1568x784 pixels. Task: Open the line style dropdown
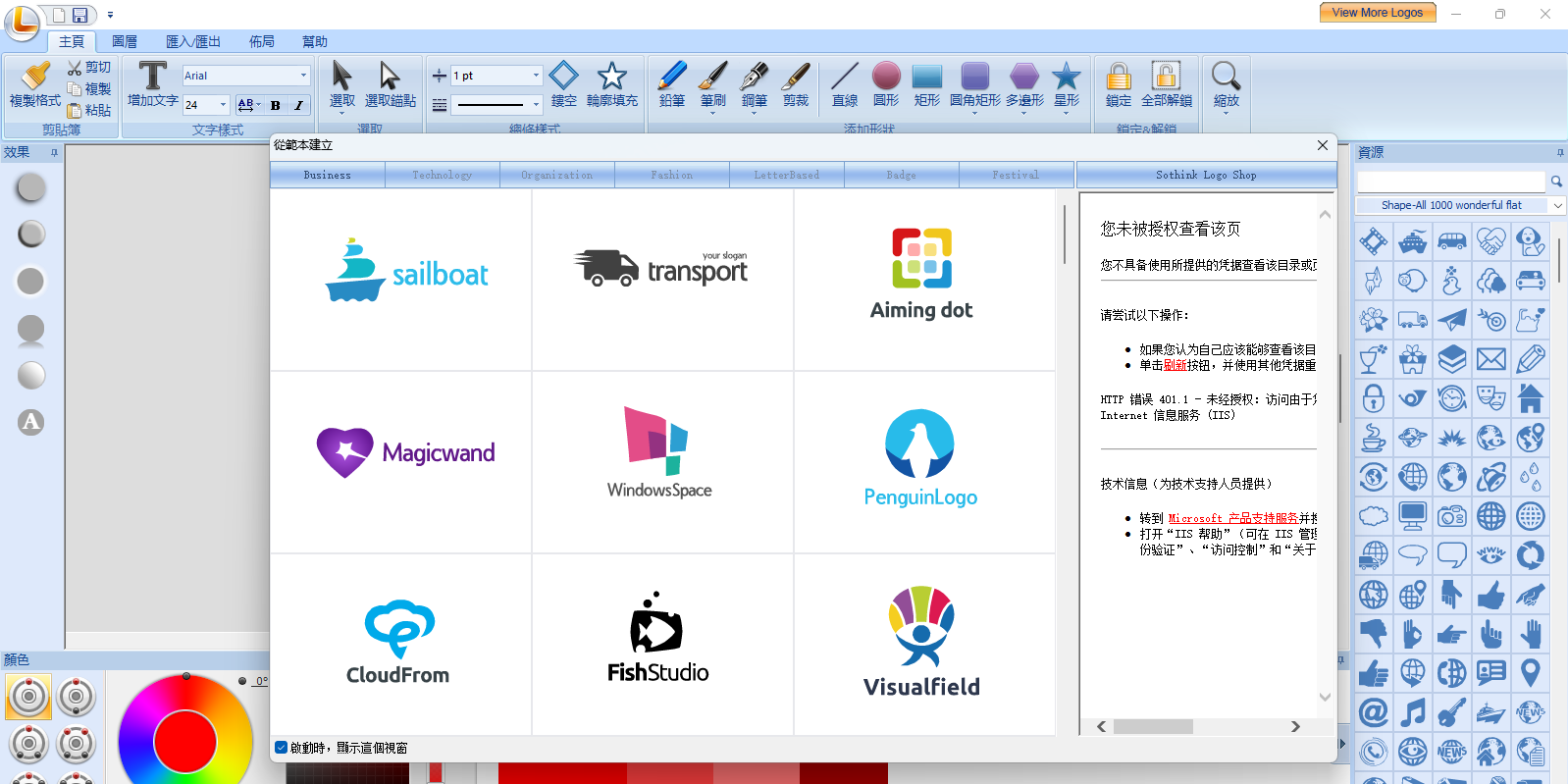click(536, 104)
